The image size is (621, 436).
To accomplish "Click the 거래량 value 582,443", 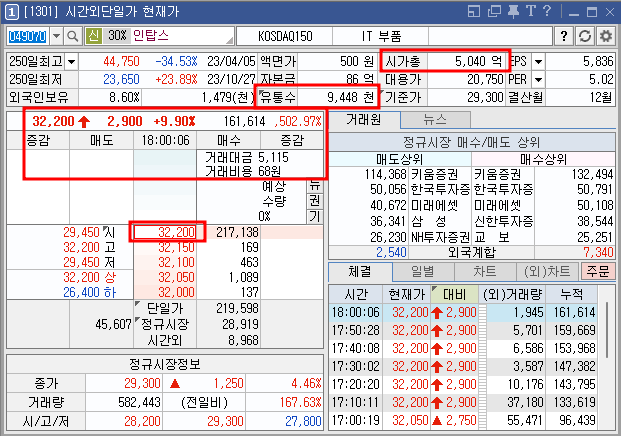I will [139, 403].
